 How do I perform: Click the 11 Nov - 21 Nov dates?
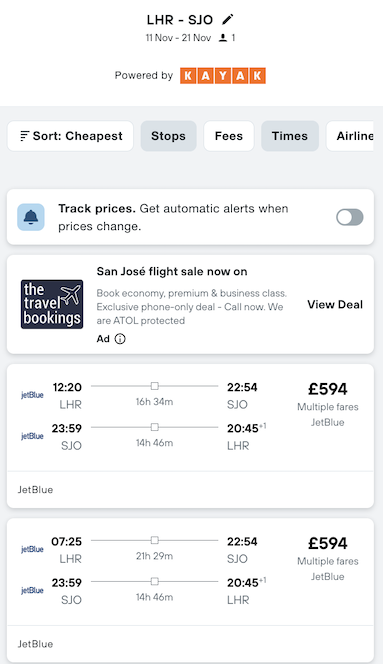pos(178,38)
